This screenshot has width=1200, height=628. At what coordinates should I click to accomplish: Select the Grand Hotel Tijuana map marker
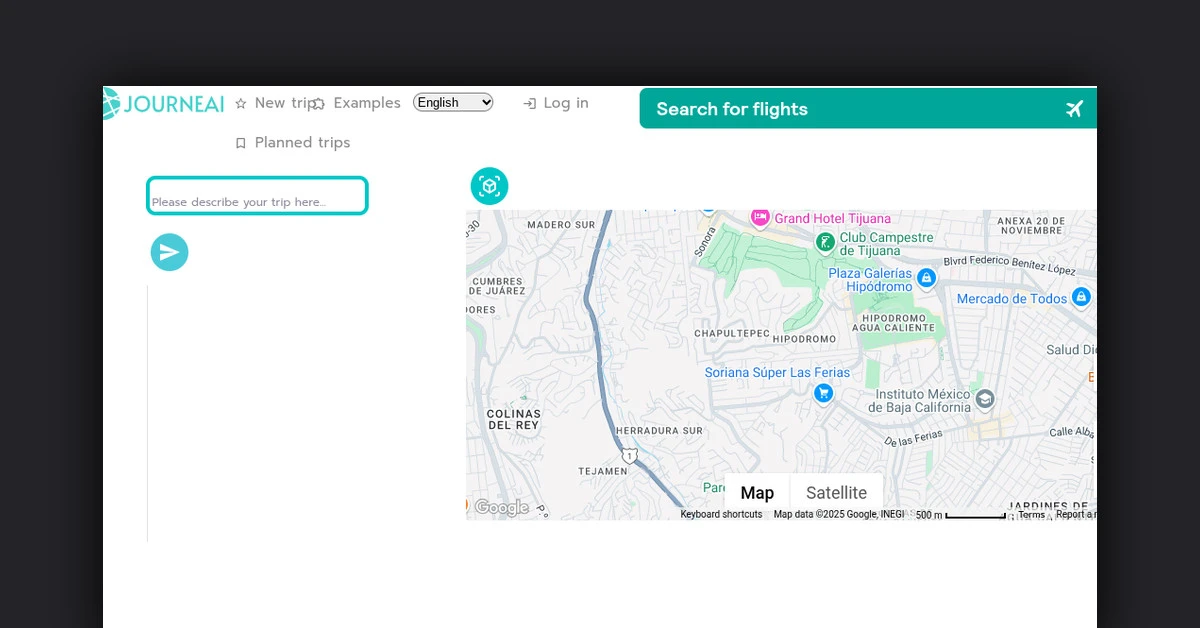tap(760, 217)
